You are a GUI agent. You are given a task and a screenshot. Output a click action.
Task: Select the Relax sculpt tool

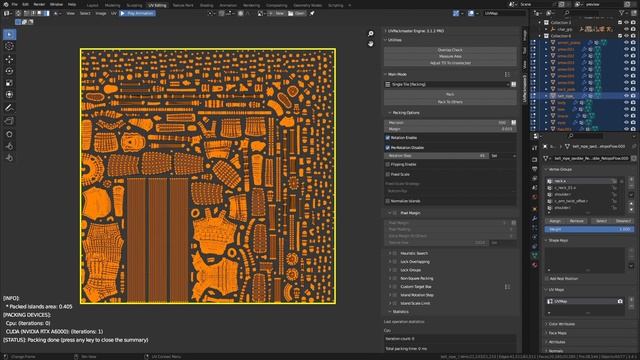[x=9, y=146]
